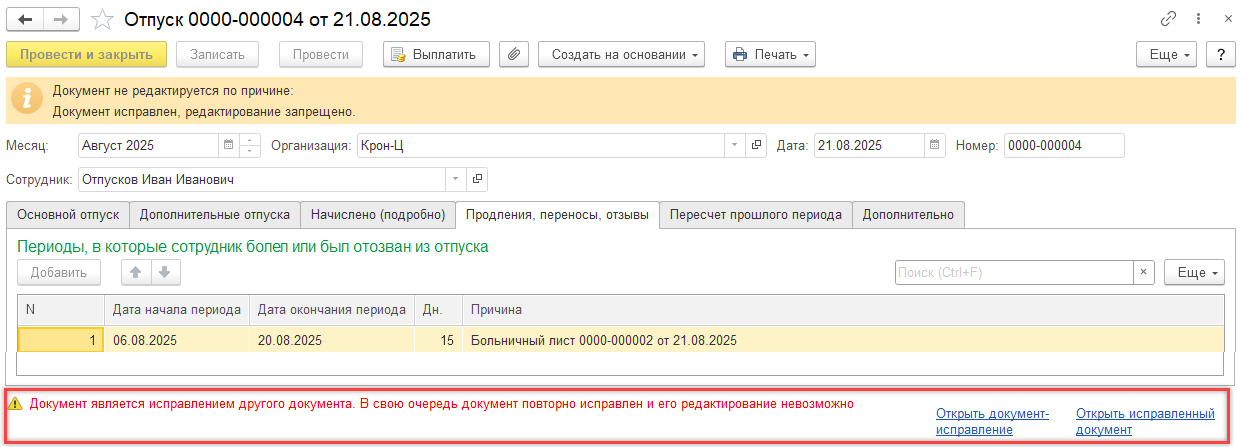Open help with the question mark button
The height and width of the screenshot is (447, 1246).
(x=1220, y=54)
